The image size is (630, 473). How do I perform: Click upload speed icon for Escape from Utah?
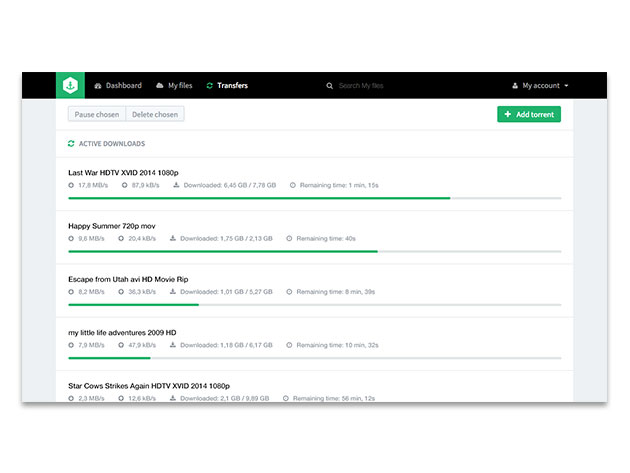121,292
